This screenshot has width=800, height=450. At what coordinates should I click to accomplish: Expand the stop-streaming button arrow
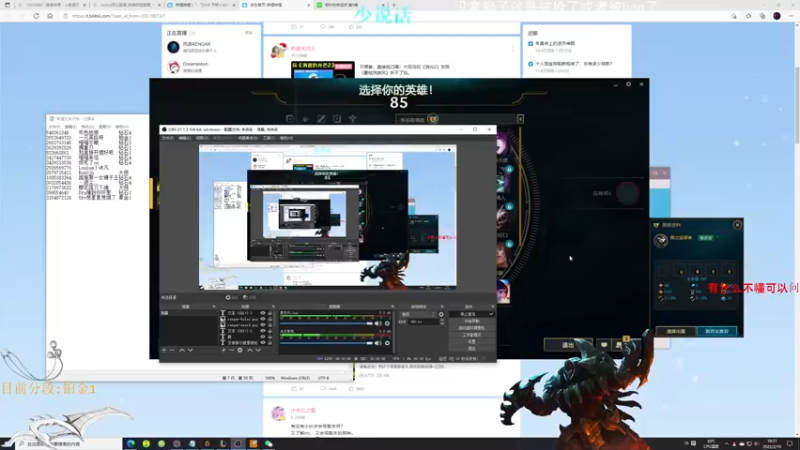(x=491, y=314)
